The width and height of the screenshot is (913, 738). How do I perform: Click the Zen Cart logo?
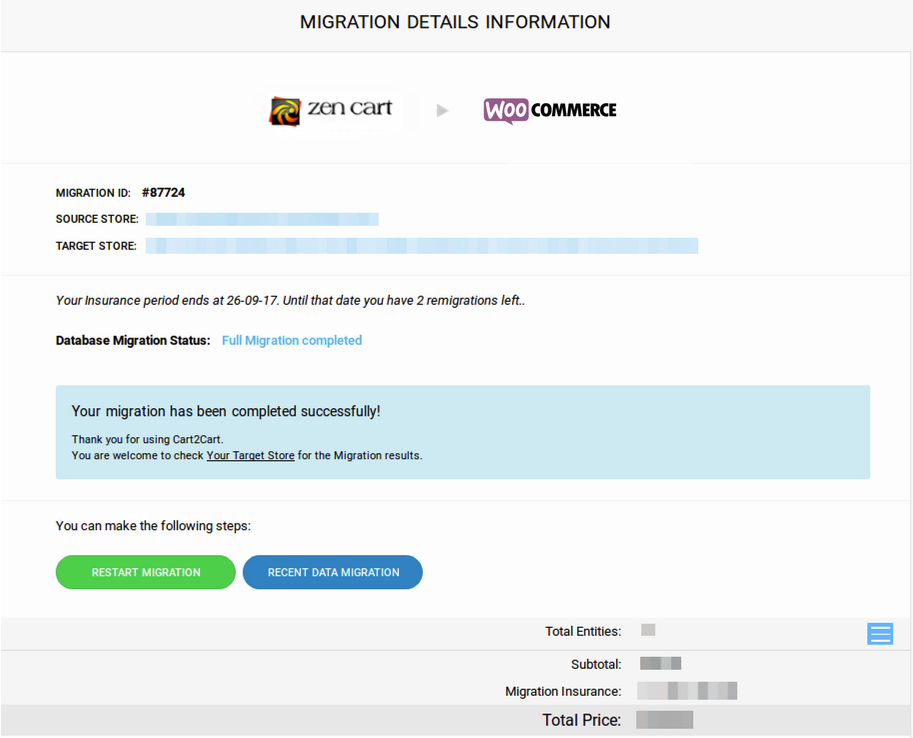(x=331, y=110)
